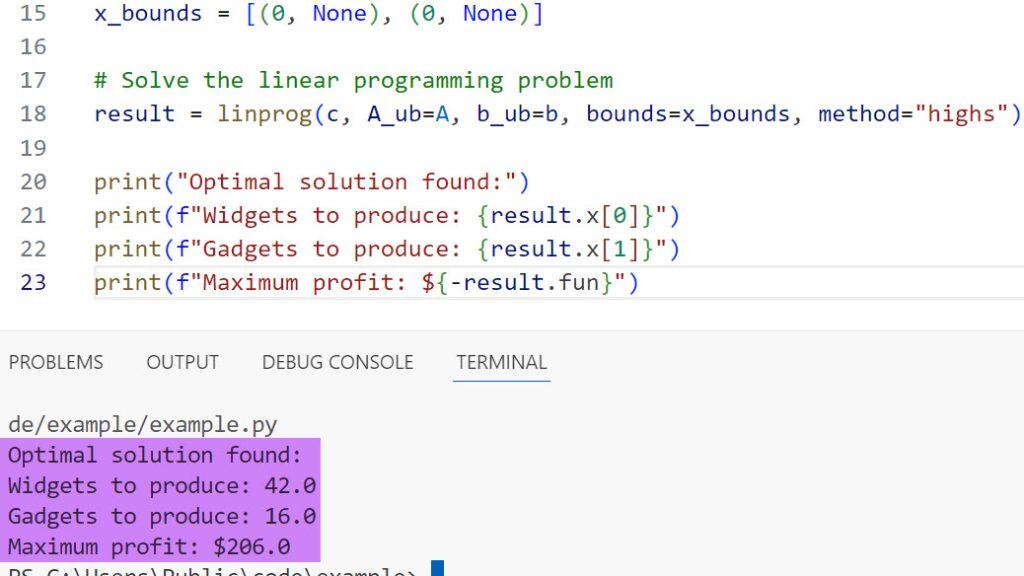1024x576 pixels.
Task: Click the x_bounds variable on line 15
Action: click(x=148, y=14)
